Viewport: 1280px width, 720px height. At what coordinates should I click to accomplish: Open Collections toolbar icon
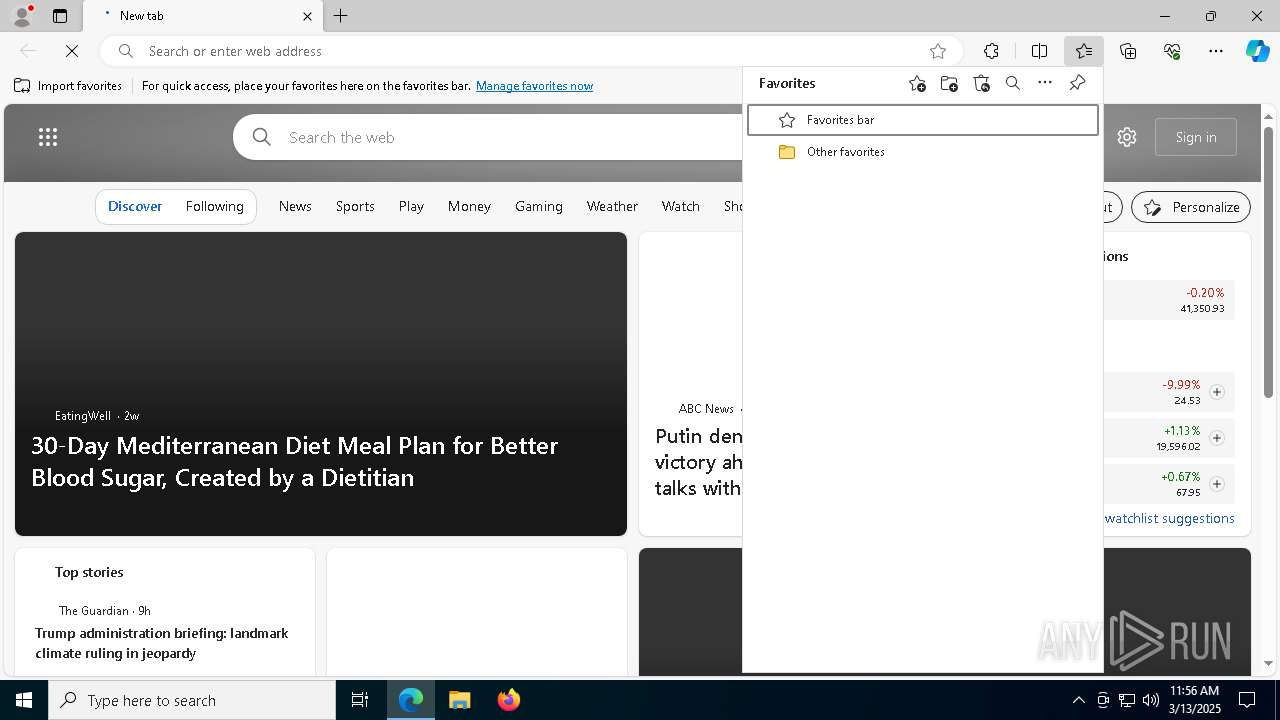(x=1128, y=51)
